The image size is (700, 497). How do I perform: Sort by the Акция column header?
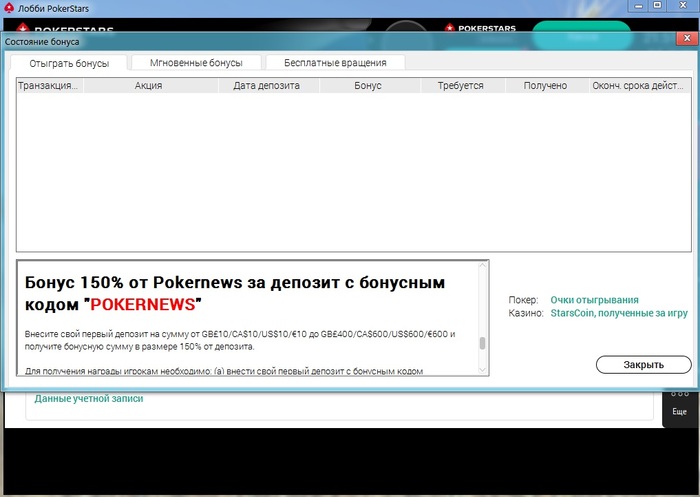pyautogui.click(x=149, y=85)
